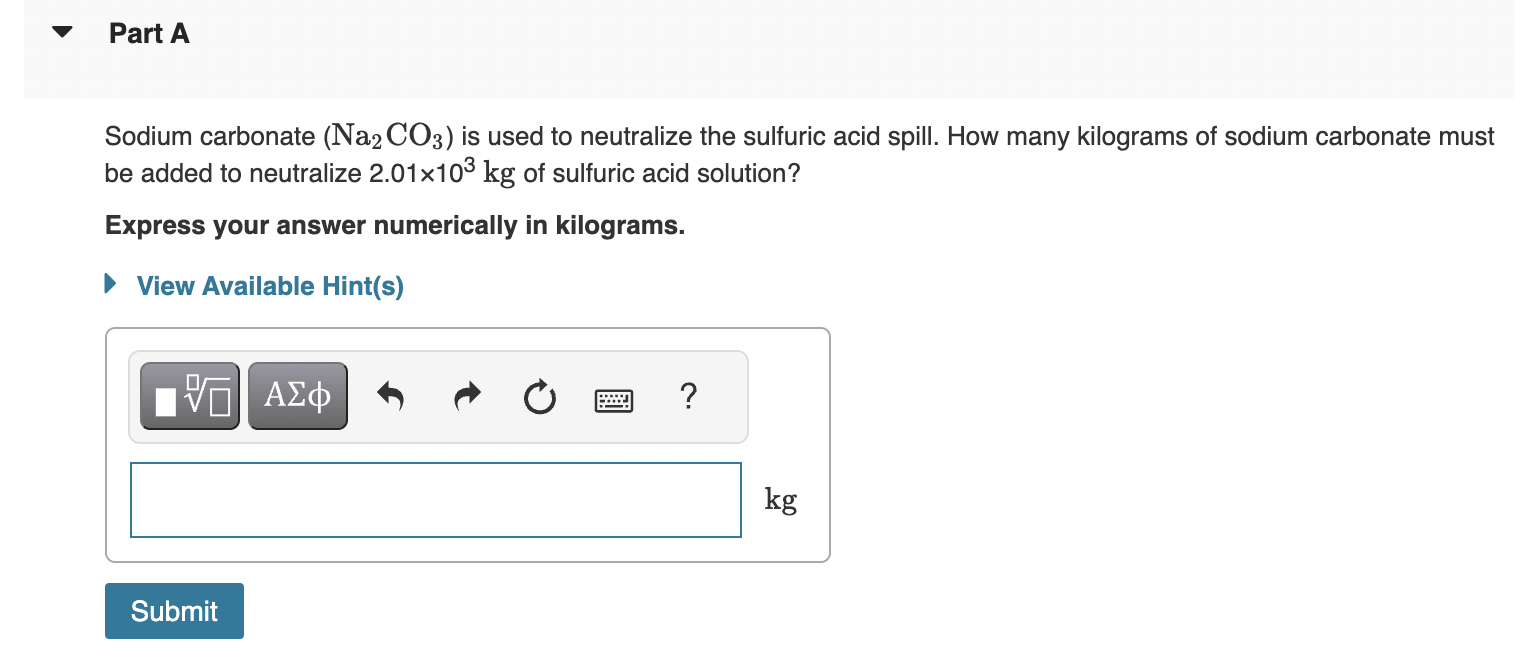Redo the last equation edit

click(465, 396)
